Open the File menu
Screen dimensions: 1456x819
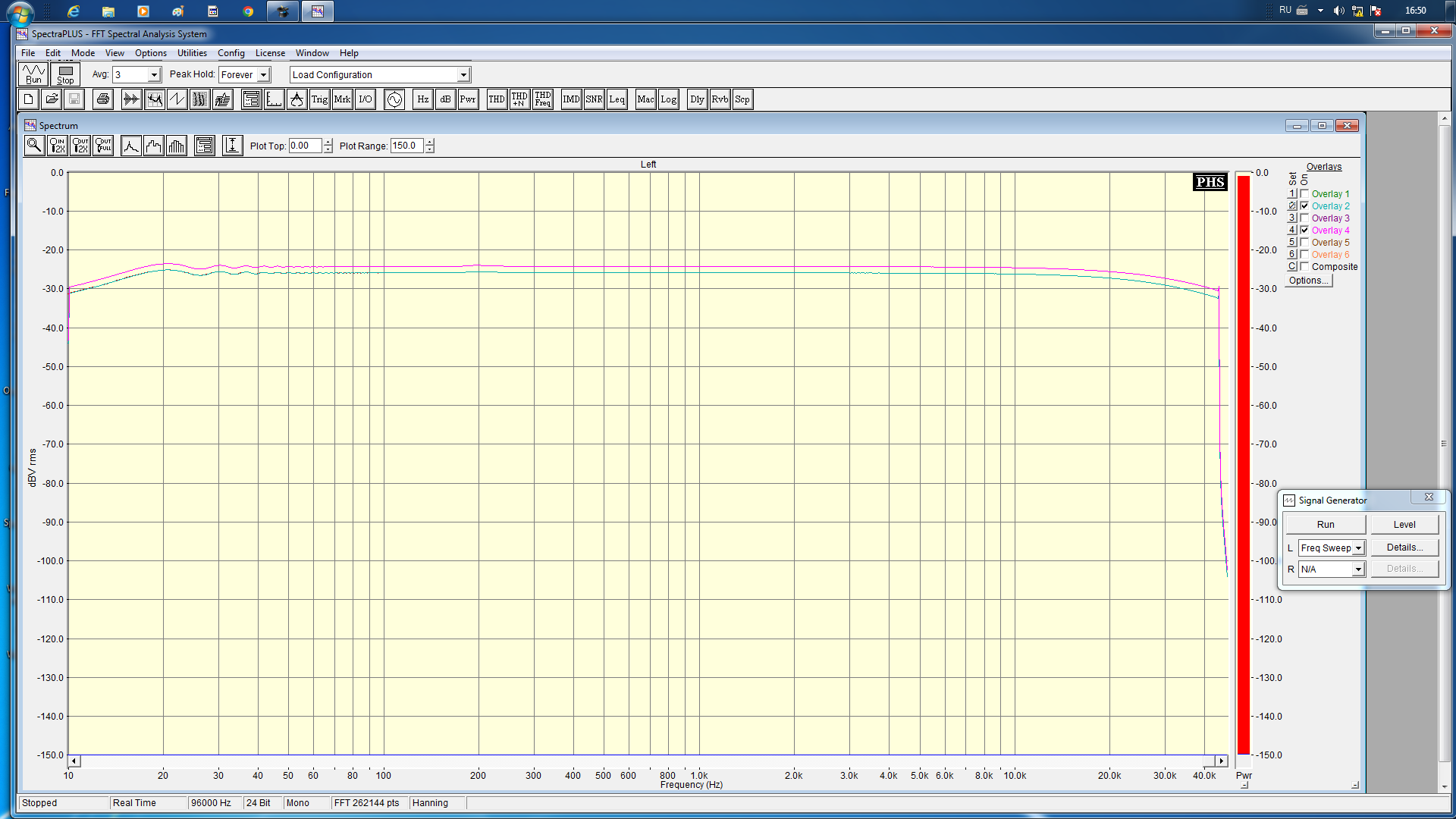click(28, 53)
